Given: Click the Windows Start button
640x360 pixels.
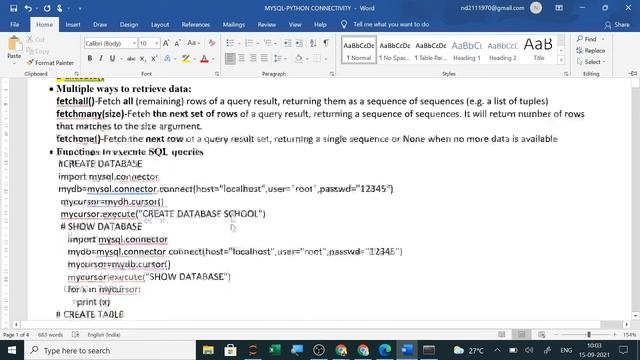Looking at the screenshot, I should (x=12, y=350).
